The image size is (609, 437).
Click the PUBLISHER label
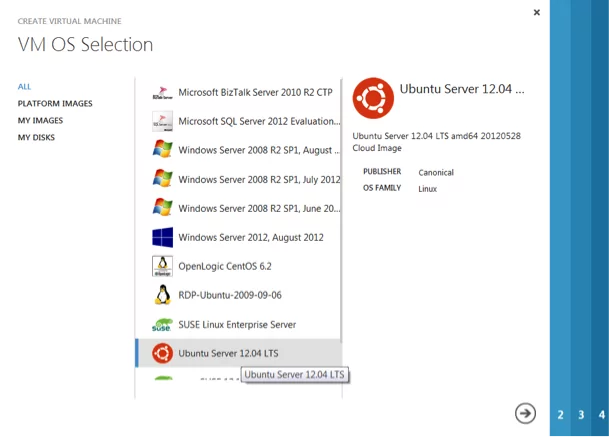point(382,171)
